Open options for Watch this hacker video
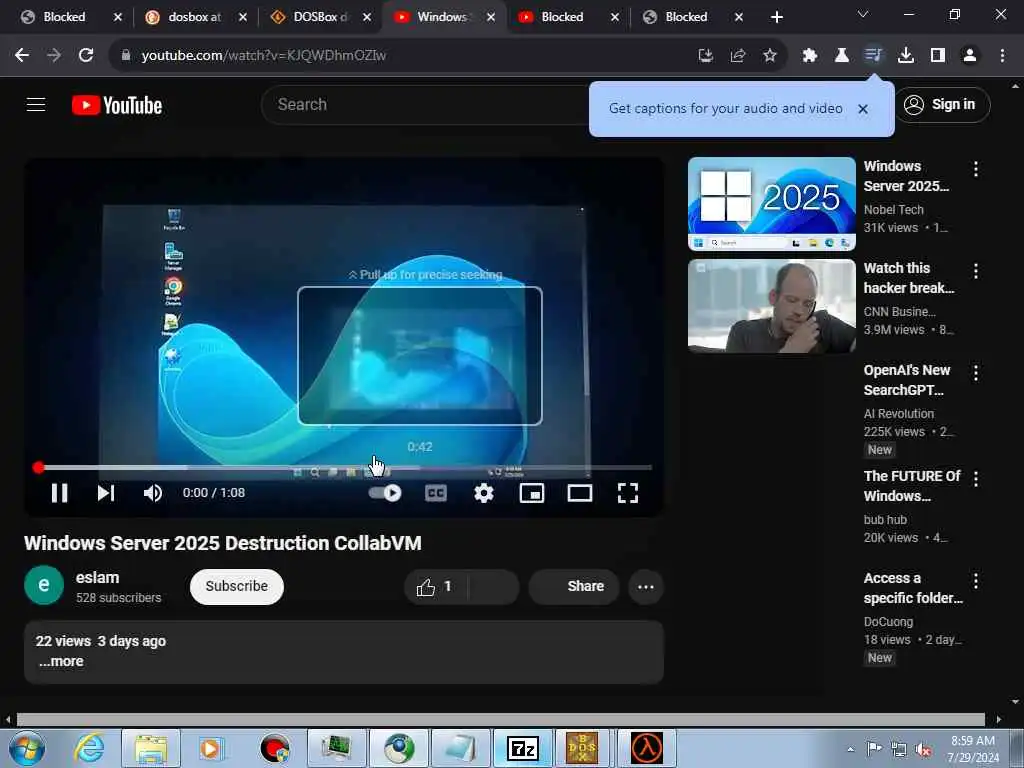Image resolution: width=1024 pixels, height=768 pixels. click(x=976, y=271)
